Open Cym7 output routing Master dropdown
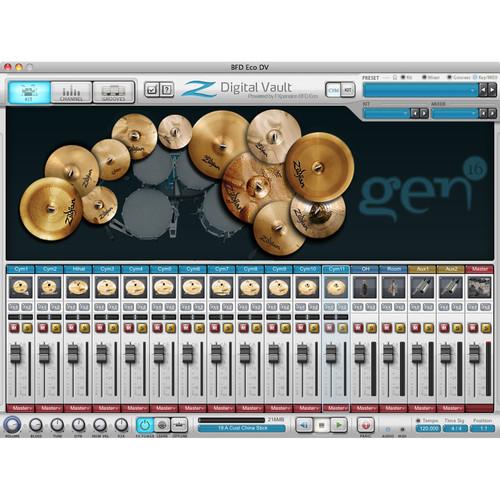The height and width of the screenshot is (500, 500). (x=221, y=408)
